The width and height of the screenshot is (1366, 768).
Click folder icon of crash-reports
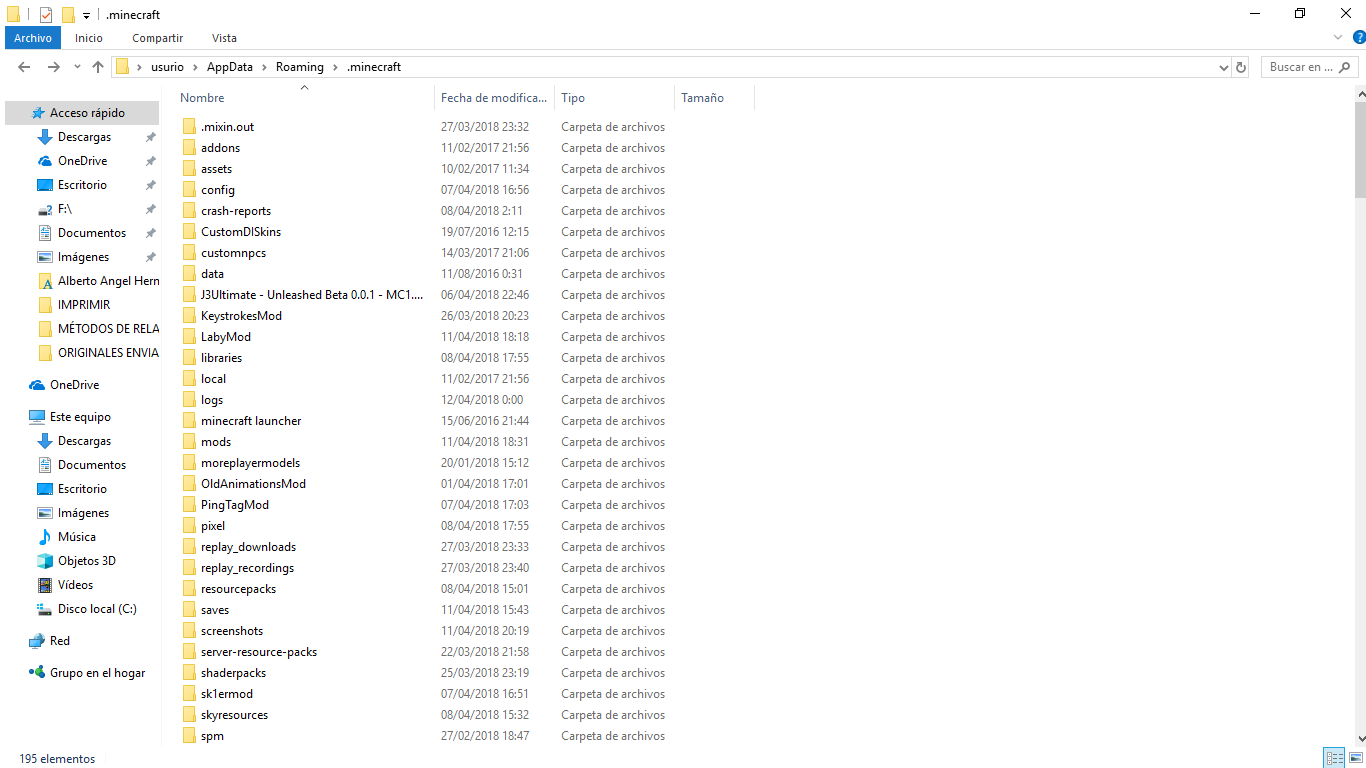(x=190, y=211)
